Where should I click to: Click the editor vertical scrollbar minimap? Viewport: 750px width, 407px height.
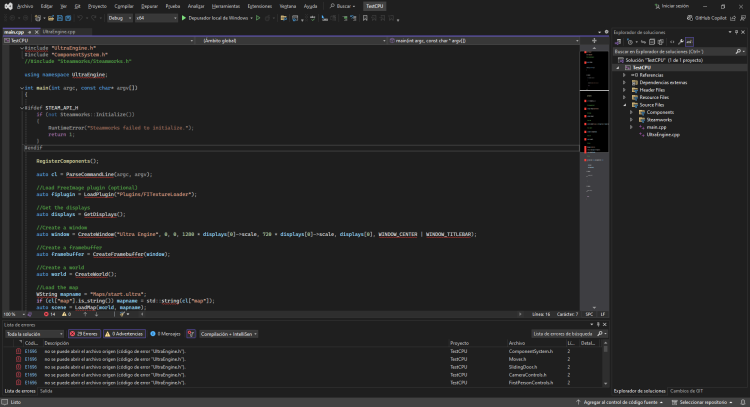pos(594,177)
